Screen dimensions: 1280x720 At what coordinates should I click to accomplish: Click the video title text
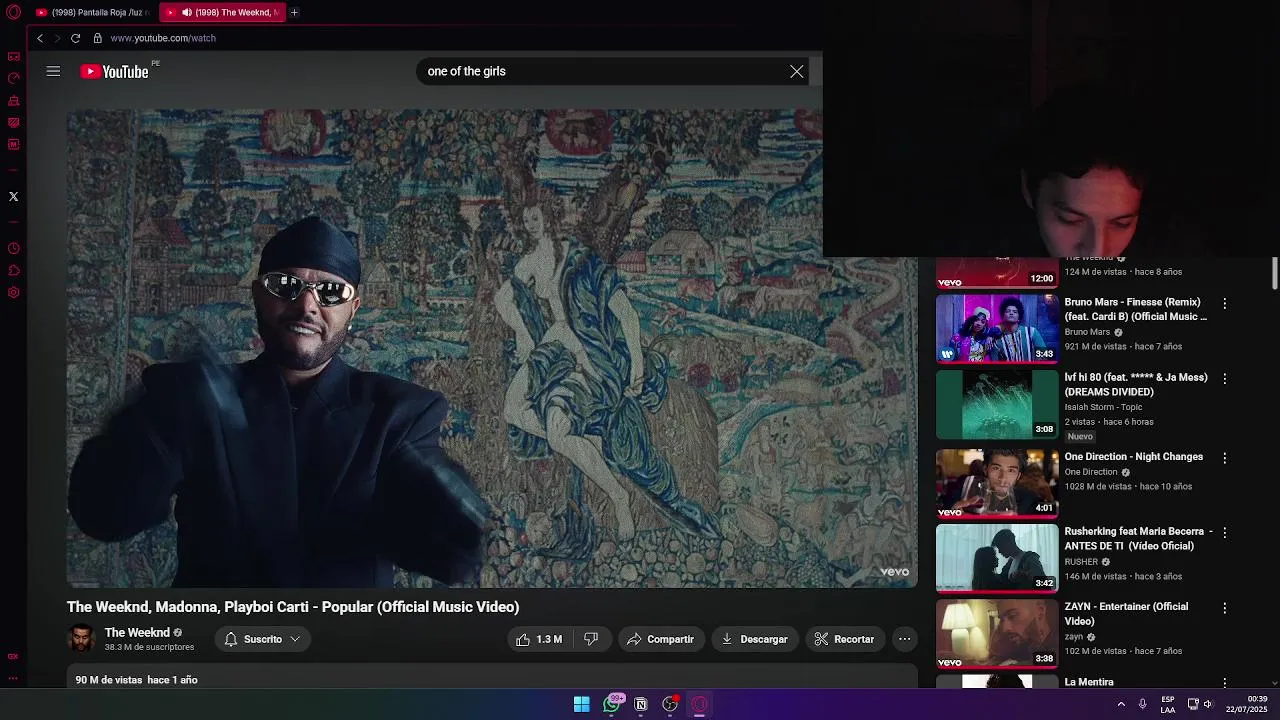(x=293, y=607)
